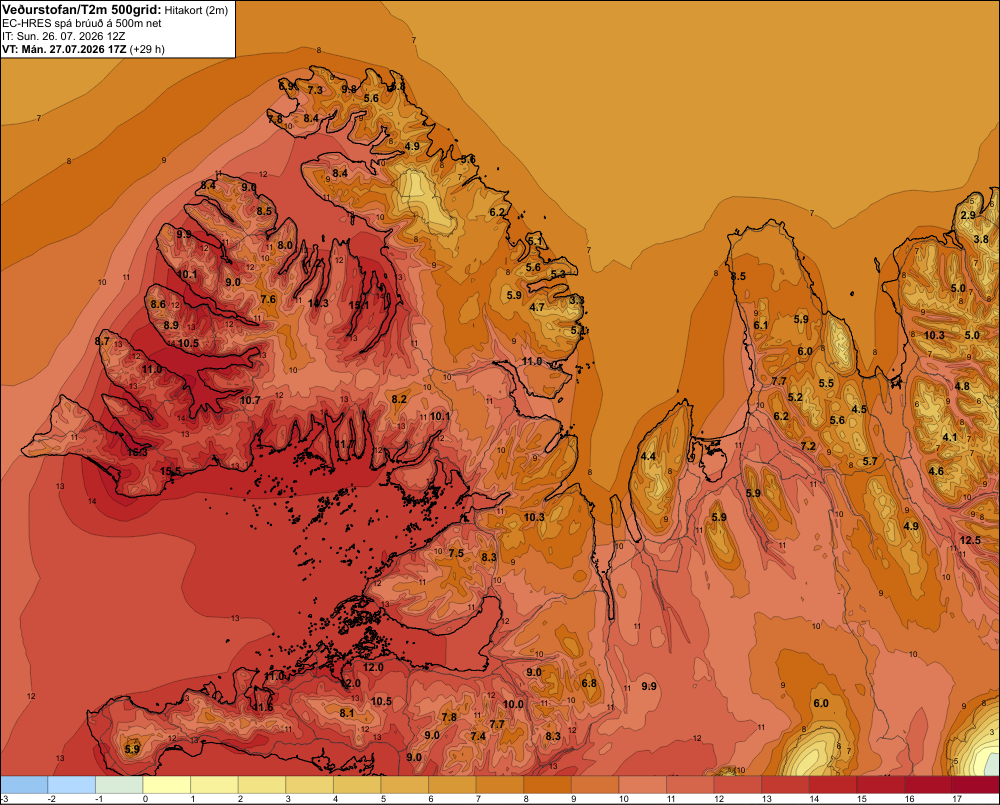1000x805 pixels.
Task: Click the temperature value '4.5' on the map
Action: [859, 409]
